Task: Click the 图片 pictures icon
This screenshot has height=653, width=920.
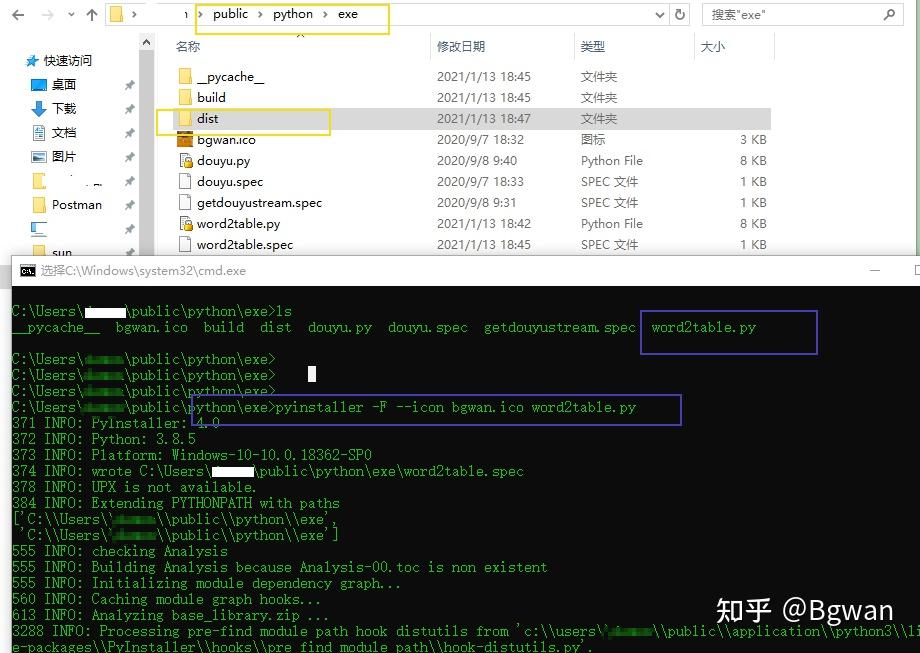Action: (x=39, y=157)
